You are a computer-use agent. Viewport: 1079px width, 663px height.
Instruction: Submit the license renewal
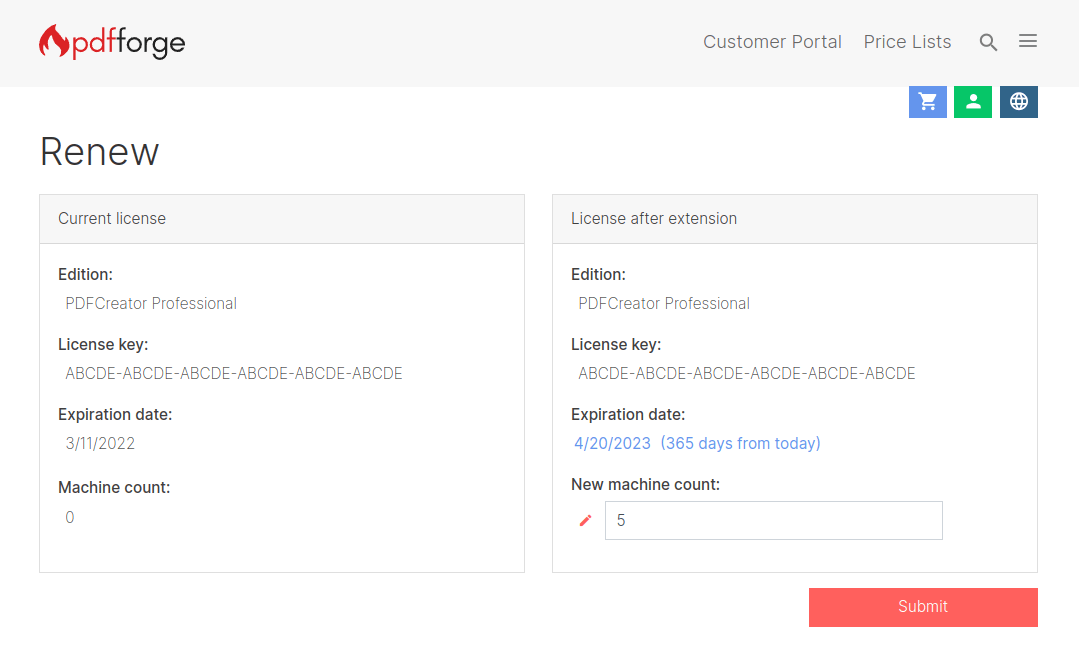click(923, 607)
